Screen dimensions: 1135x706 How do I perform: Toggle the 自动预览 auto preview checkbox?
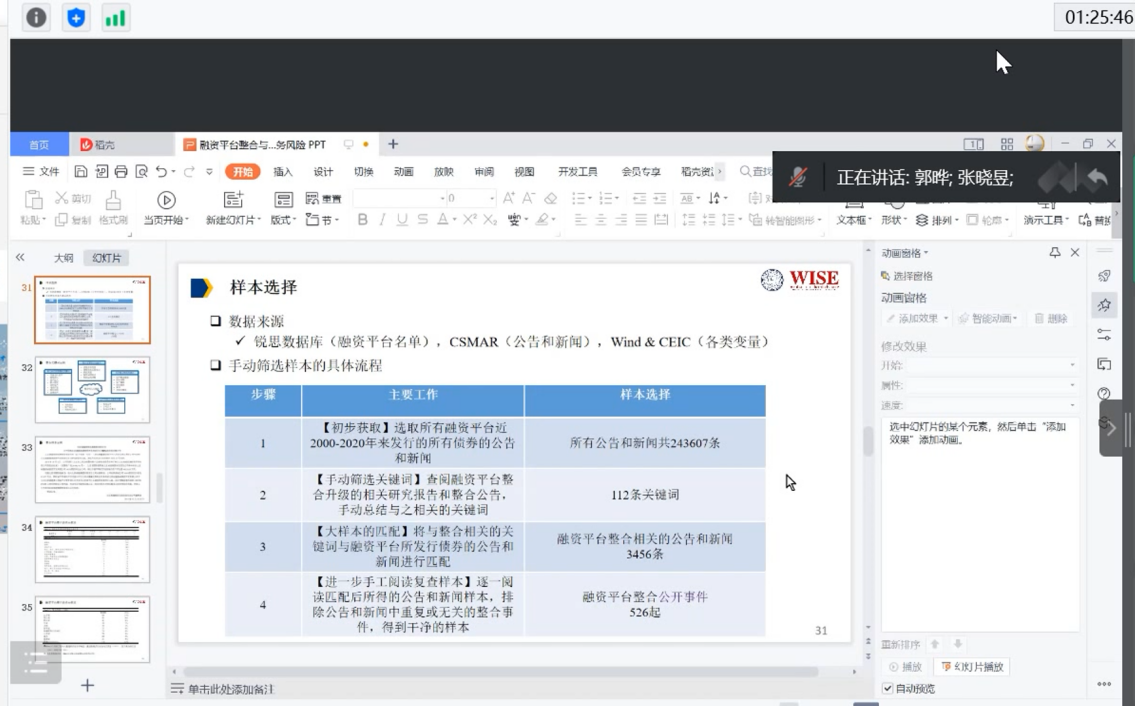[888, 688]
